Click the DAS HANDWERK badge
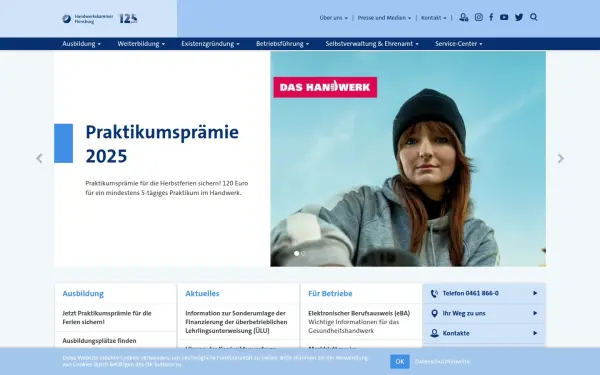Screen dimensions: 600x375 tap(325, 87)
